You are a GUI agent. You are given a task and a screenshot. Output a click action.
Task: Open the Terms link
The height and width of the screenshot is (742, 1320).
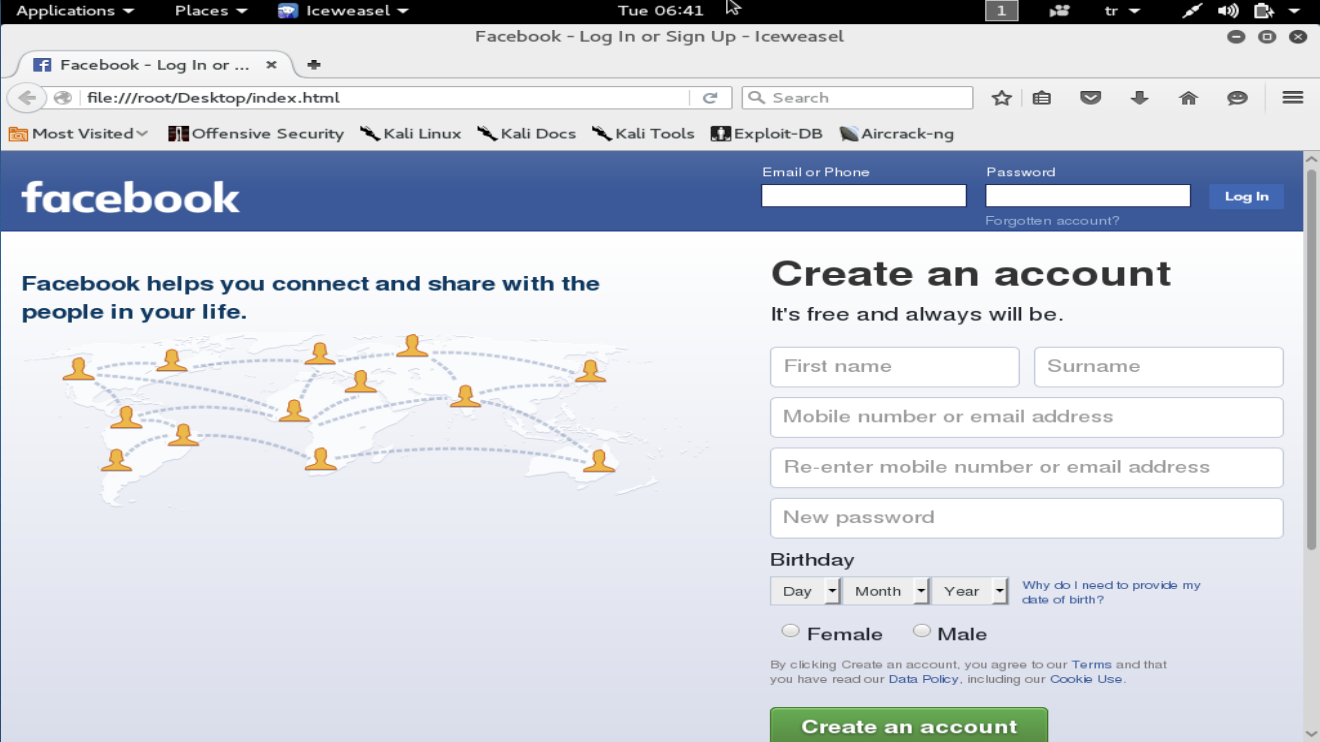click(1091, 664)
